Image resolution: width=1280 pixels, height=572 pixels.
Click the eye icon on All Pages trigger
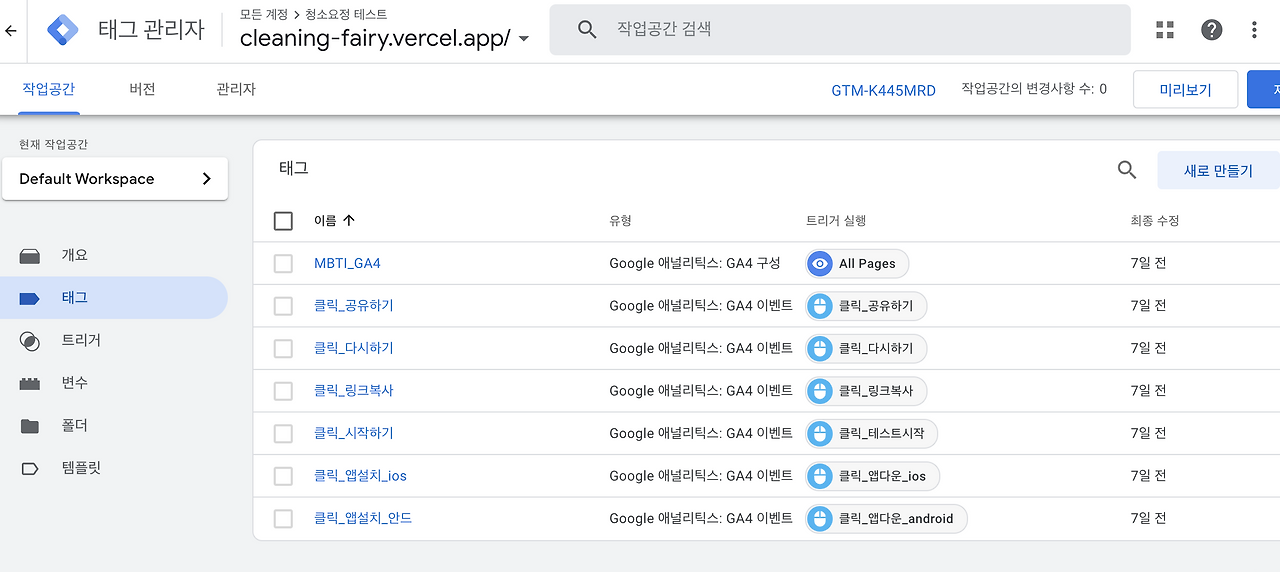pyautogui.click(x=820, y=264)
